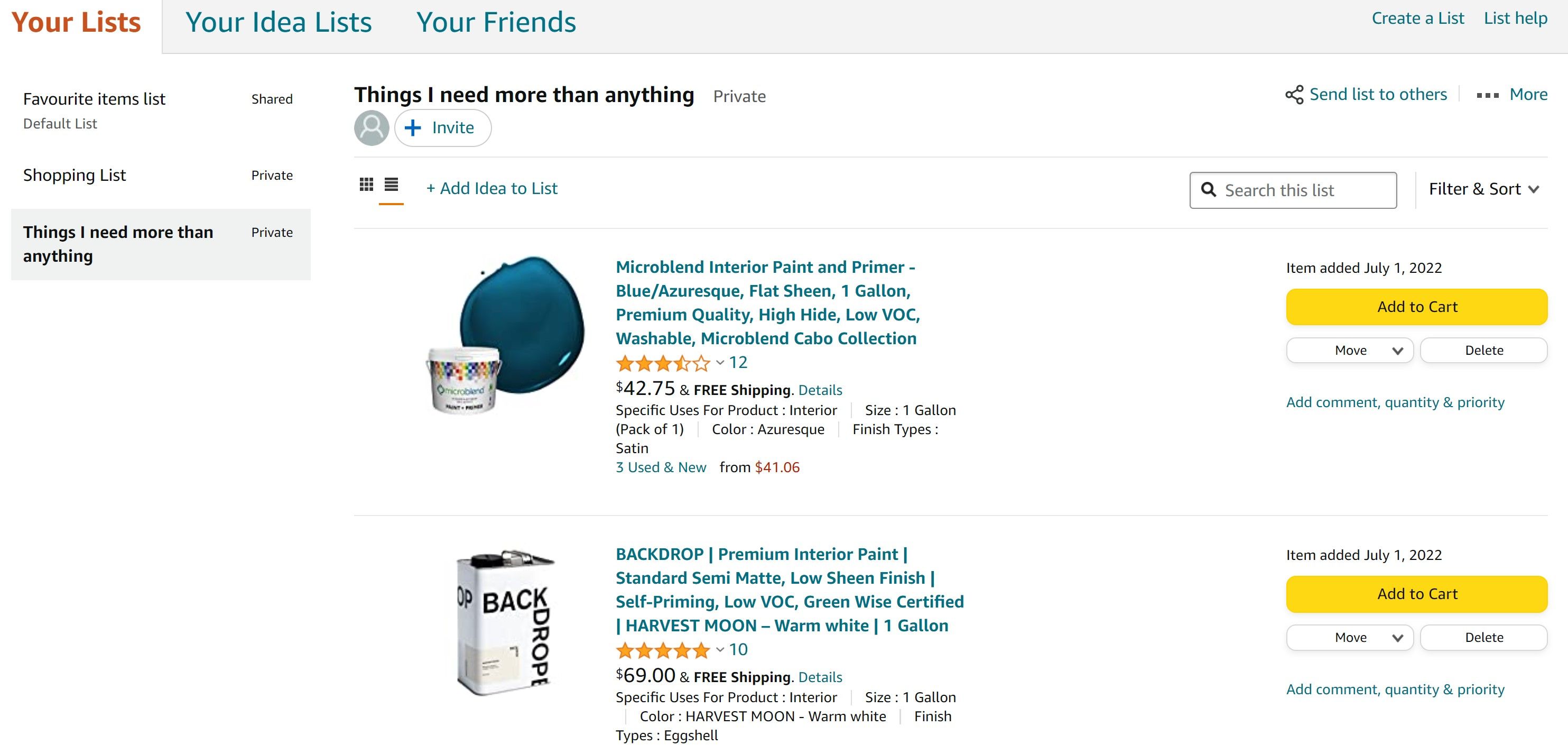Image resolution: width=1568 pixels, height=754 pixels.
Task: Click Add comment quantity priority for Microblend
Action: coord(1395,402)
